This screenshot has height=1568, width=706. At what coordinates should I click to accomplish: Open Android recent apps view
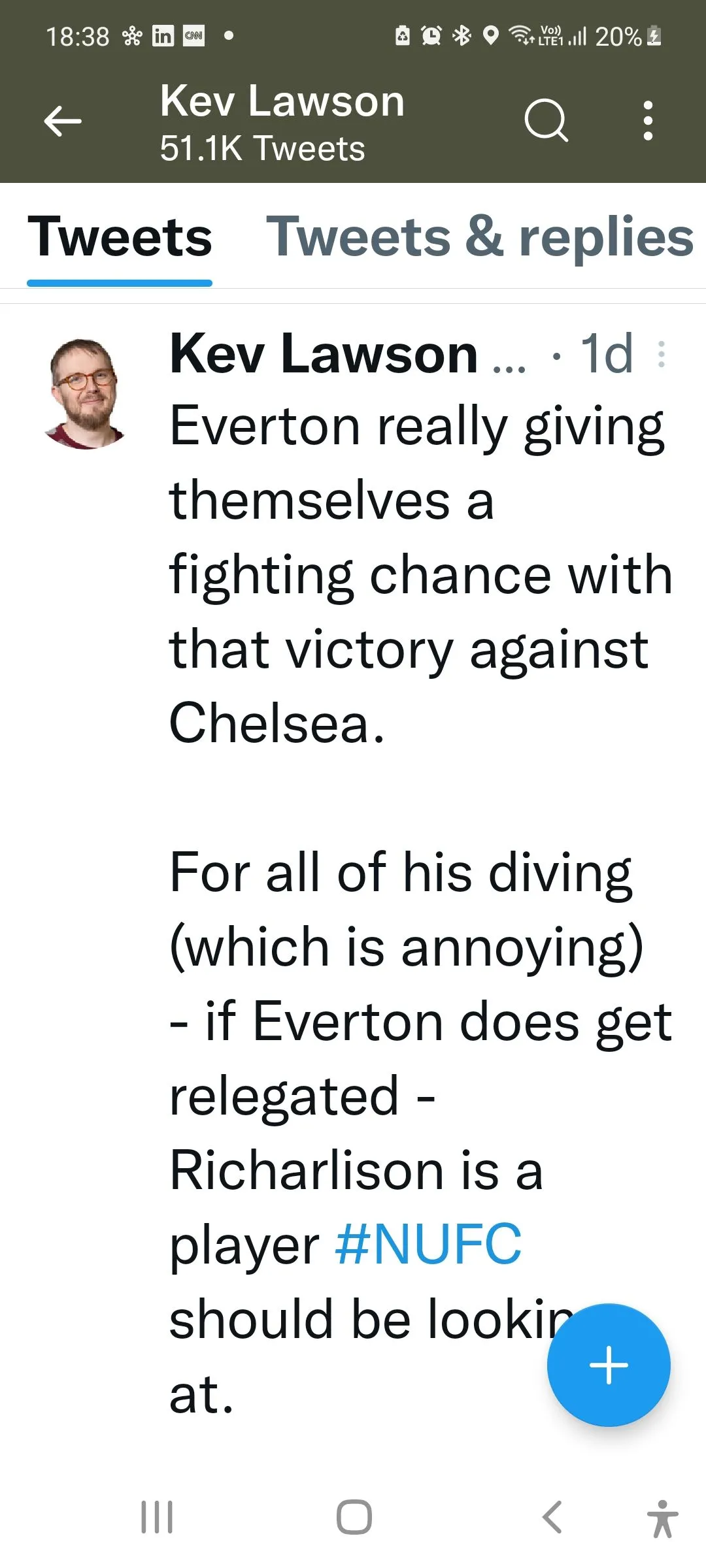coord(157,1516)
